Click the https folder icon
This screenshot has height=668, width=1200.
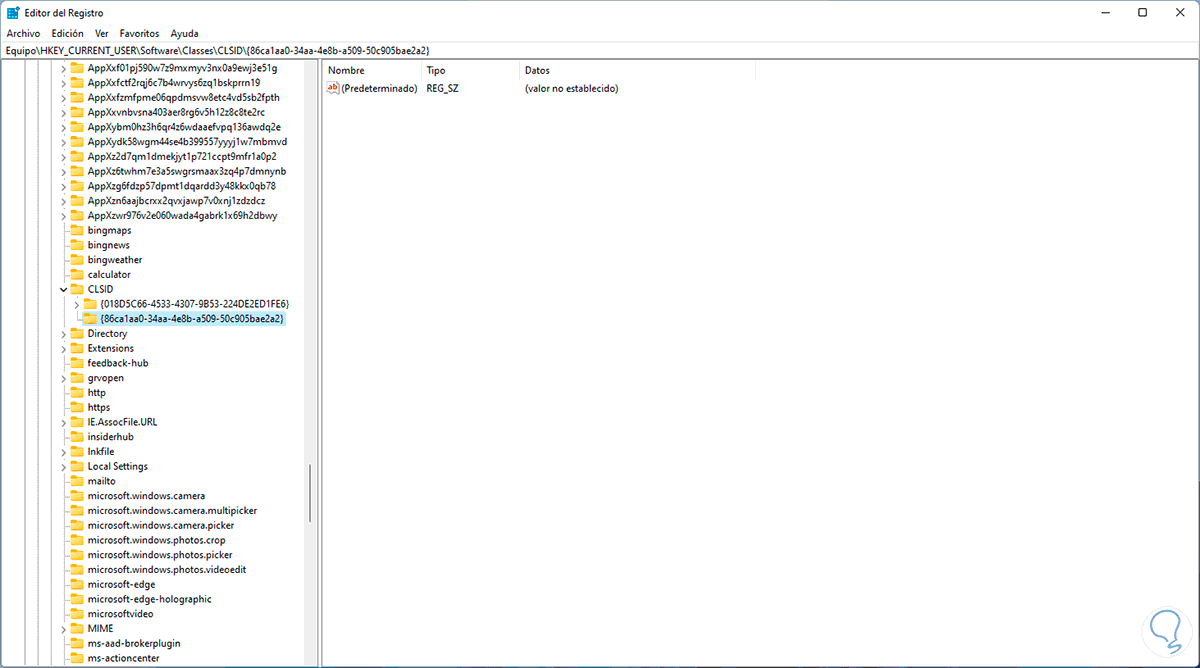click(x=77, y=408)
